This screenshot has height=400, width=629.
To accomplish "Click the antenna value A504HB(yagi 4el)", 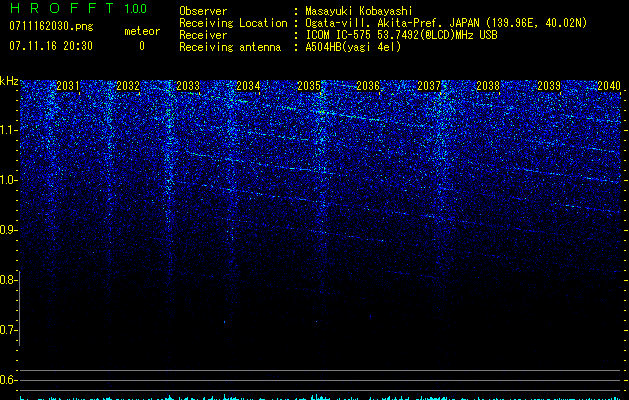I will (353, 47).
